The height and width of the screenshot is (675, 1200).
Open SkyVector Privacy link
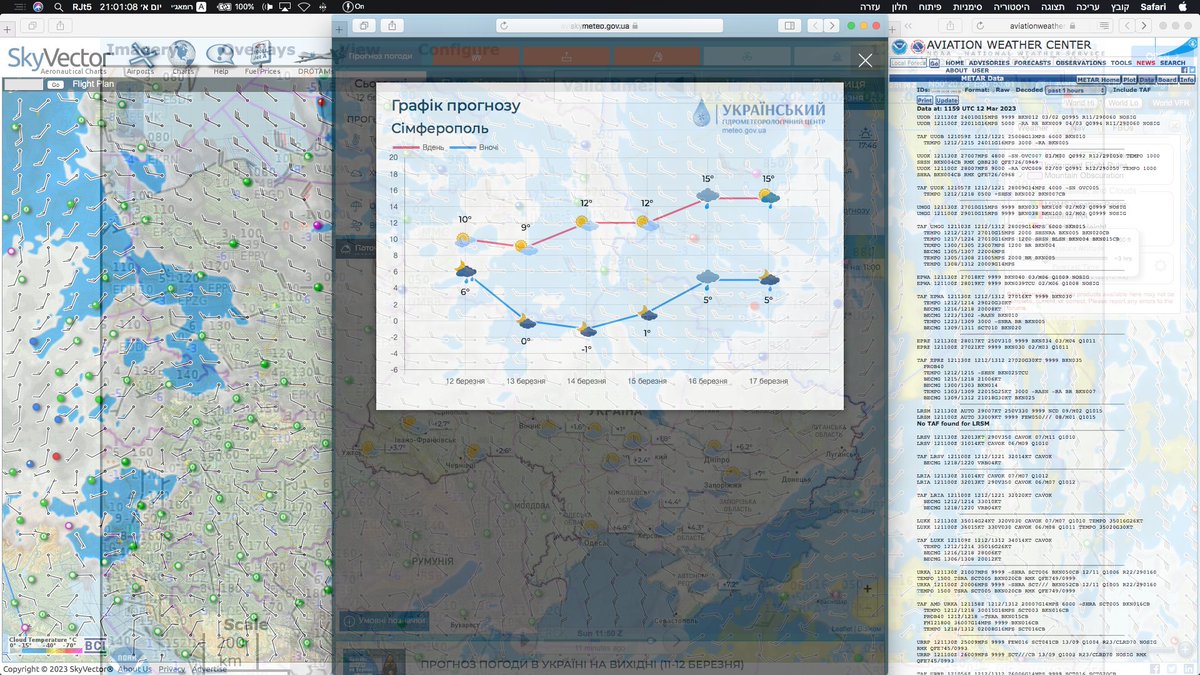tap(172, 669)
